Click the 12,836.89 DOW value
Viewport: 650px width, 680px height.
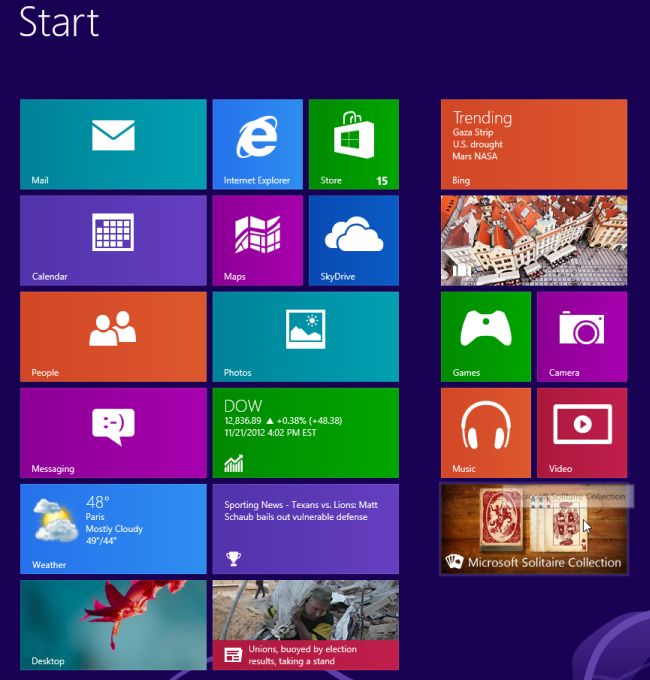(243, 421)
